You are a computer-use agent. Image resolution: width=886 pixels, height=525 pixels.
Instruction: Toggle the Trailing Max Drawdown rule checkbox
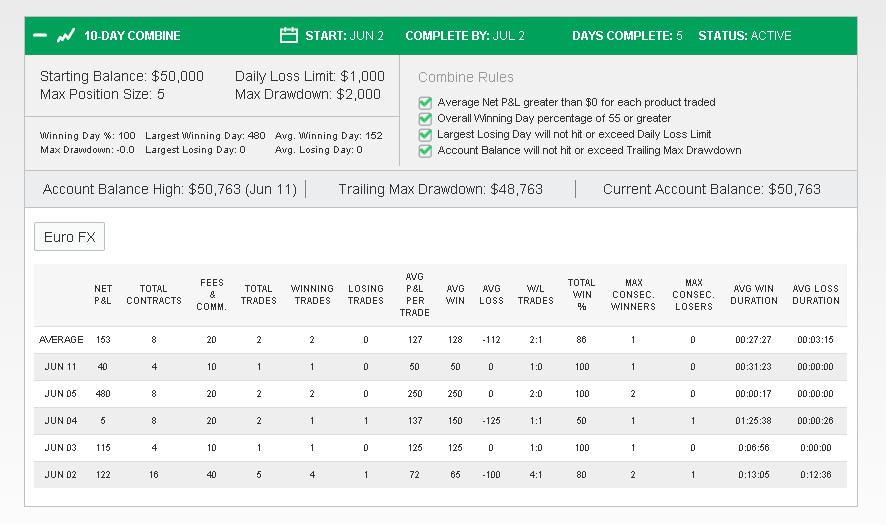(425, 151)
